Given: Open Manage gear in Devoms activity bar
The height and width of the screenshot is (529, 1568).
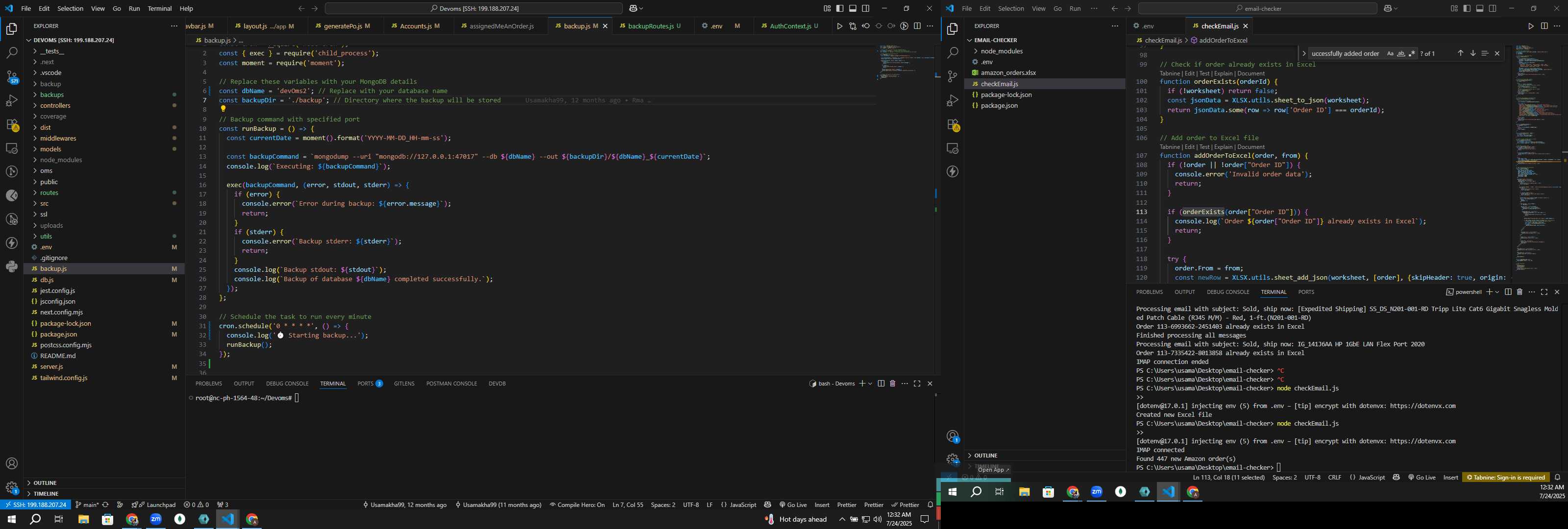Looking at the screenshot, I should tap(12, 487).
